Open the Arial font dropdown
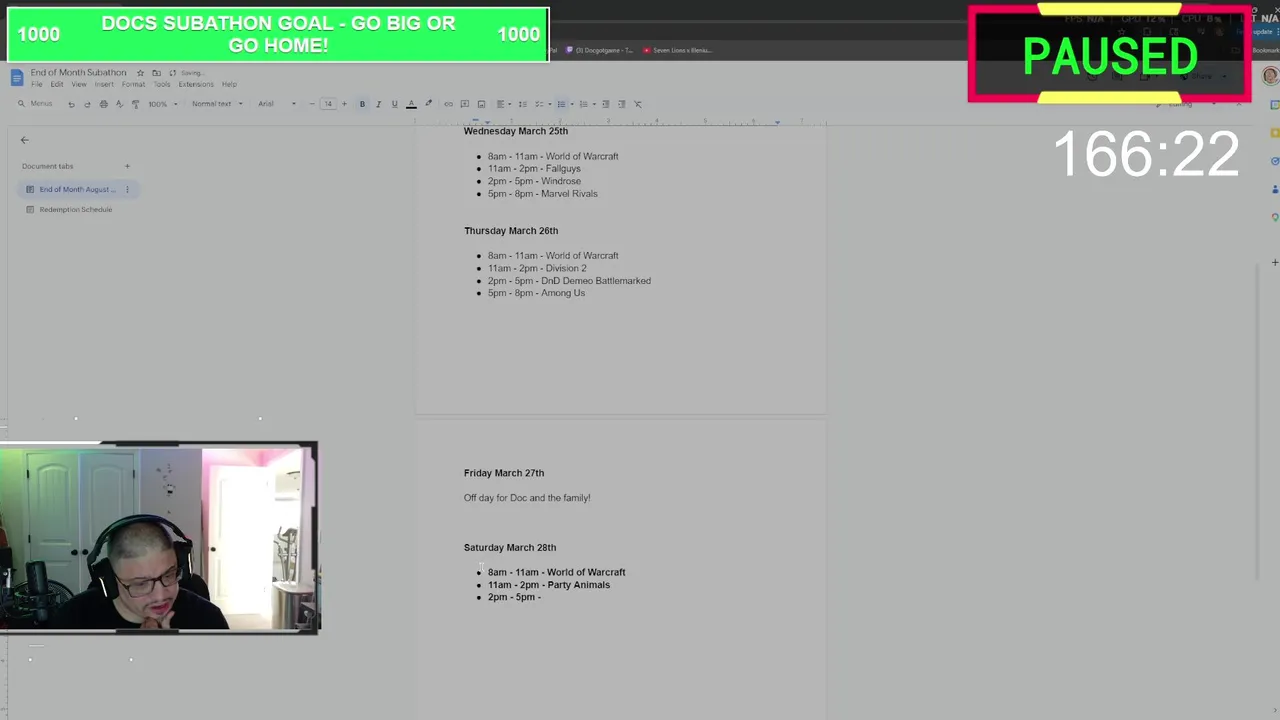The width and height of the screenshot is (1280, 720). pyautogui.click(x=277, y=104)
